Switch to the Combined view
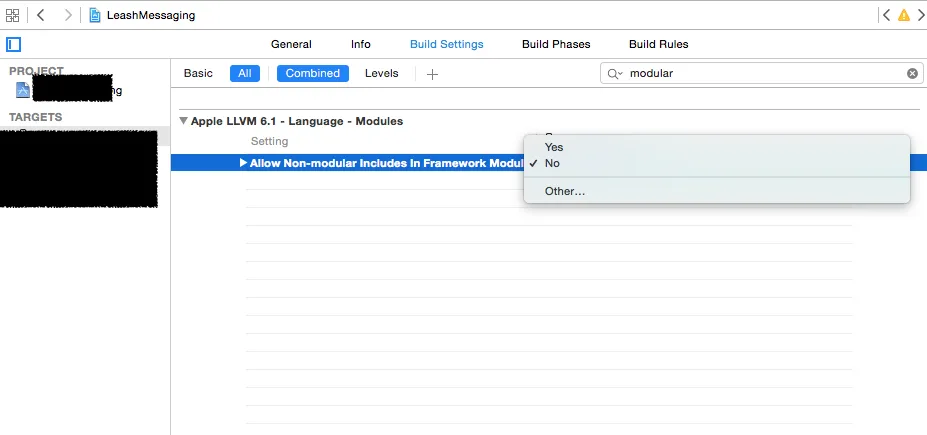The width and height of the screenshot is (927, 435). pos(313,74)
